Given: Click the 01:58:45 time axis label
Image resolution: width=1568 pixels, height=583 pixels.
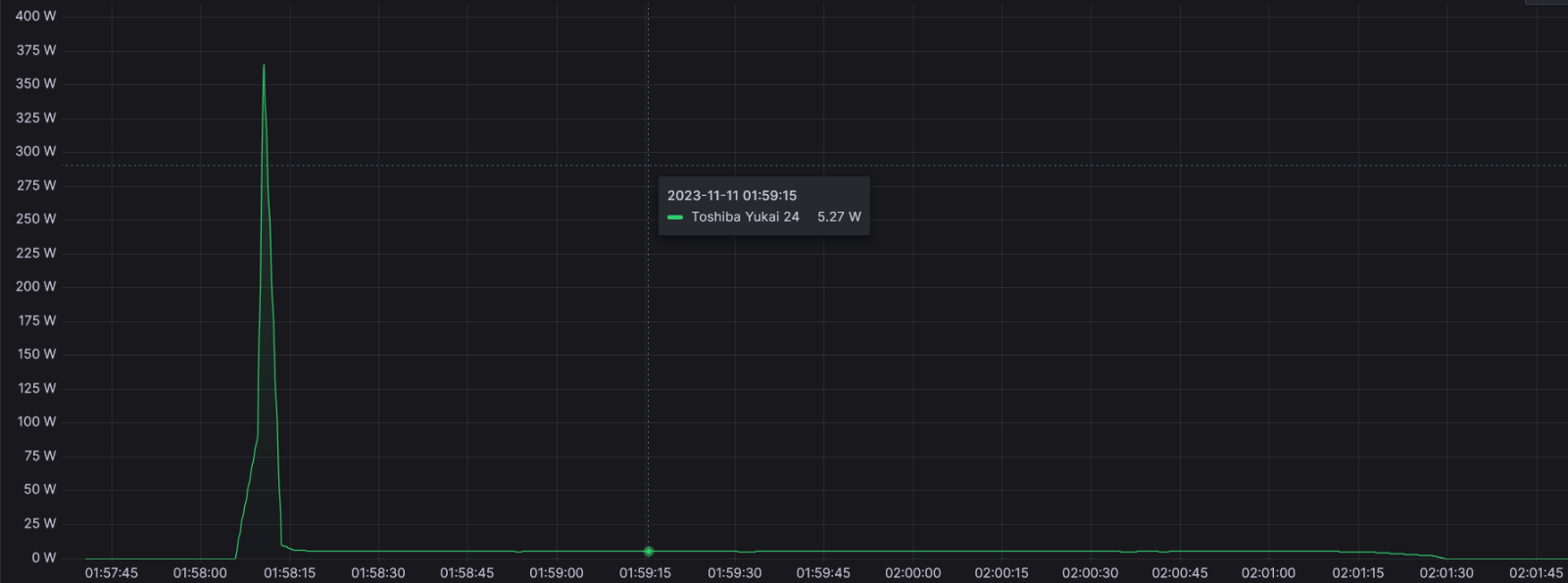Looking at the screenshot, I should click(x=467, y=573).
